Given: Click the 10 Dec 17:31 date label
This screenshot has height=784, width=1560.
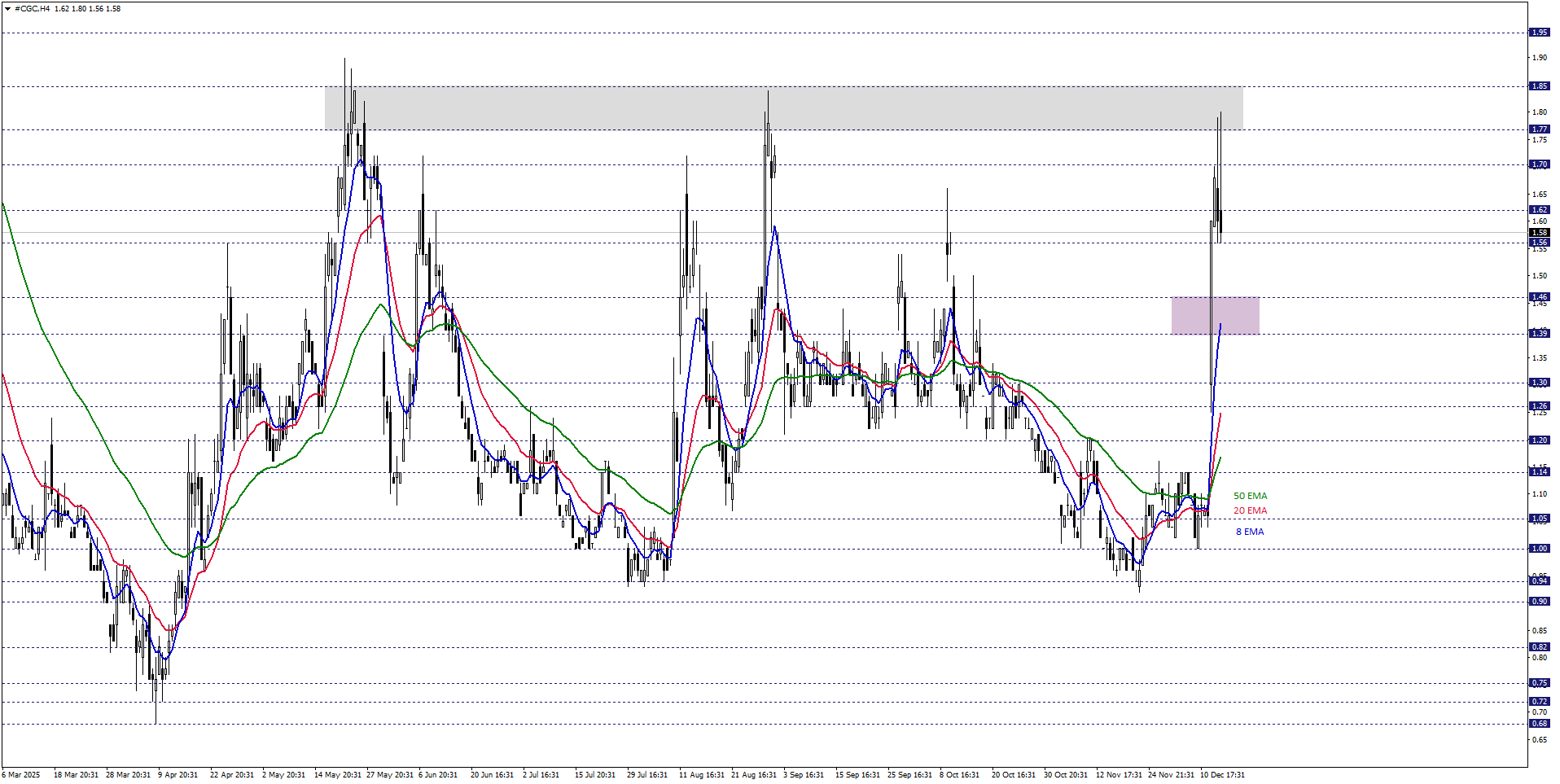Looking at the screenshot, I should point(1222,775).
